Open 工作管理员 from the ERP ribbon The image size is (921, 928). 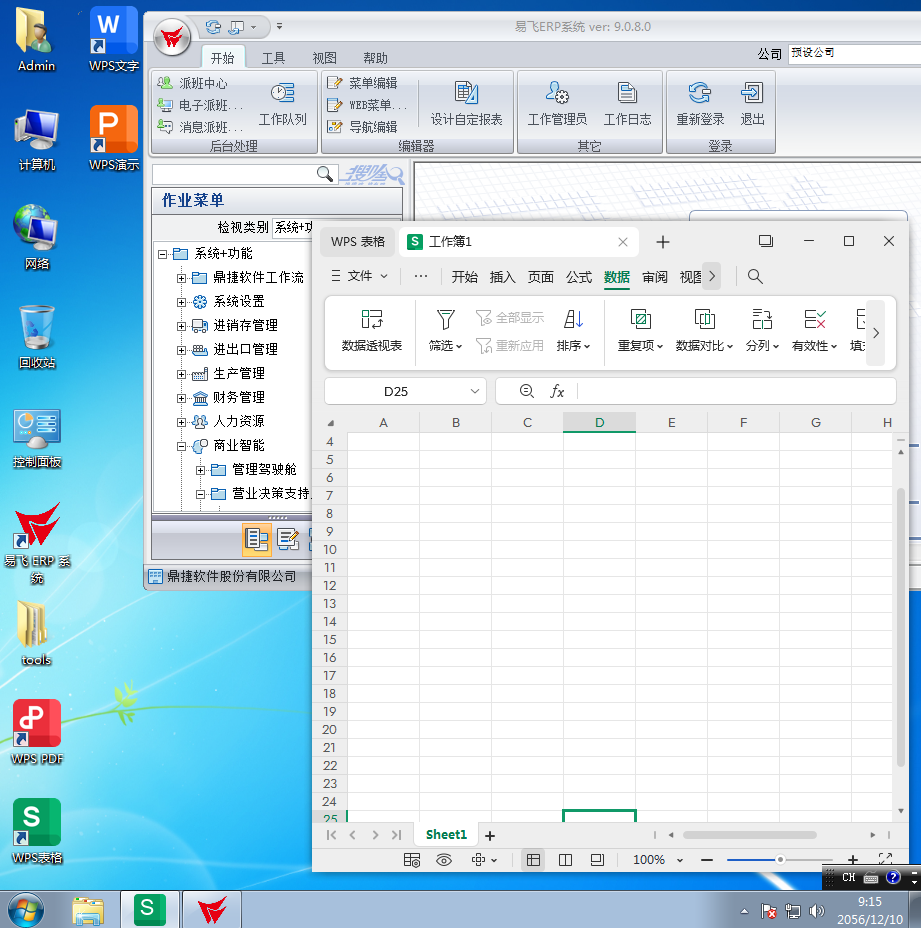tap(557, 104)
